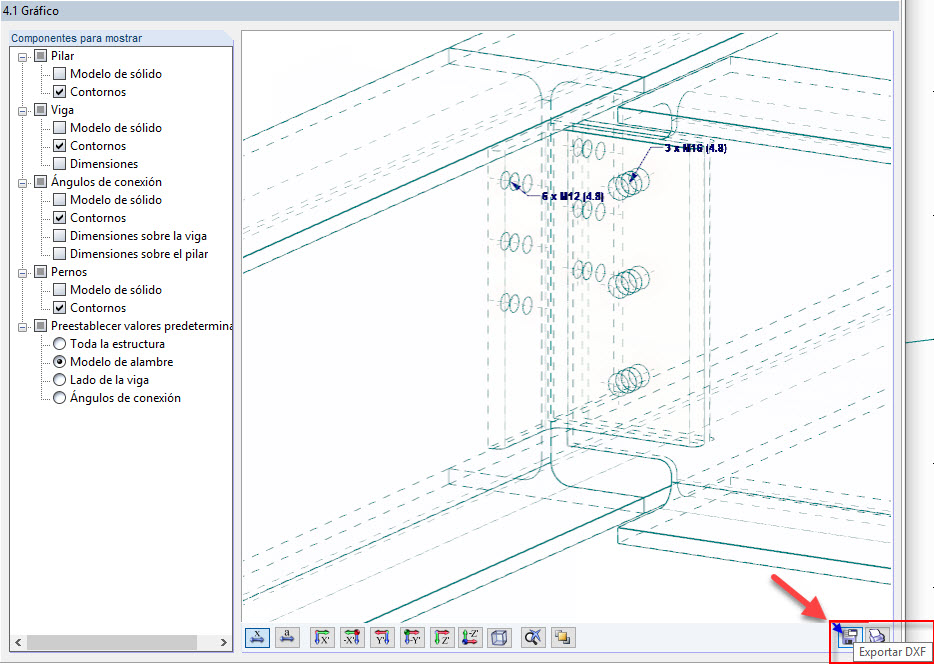
Task: Collapse the Pilar tree node
Action: (x=23, y=57)
